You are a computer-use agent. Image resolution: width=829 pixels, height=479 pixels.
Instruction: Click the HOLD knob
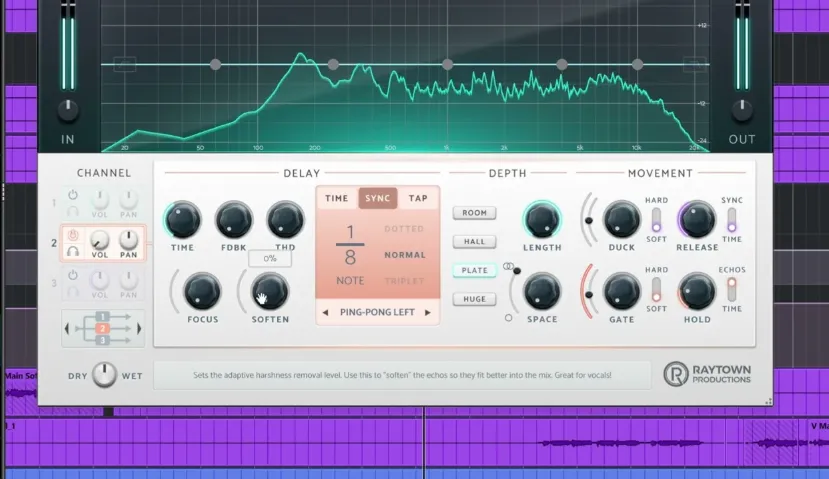click(x=697, y=291)
